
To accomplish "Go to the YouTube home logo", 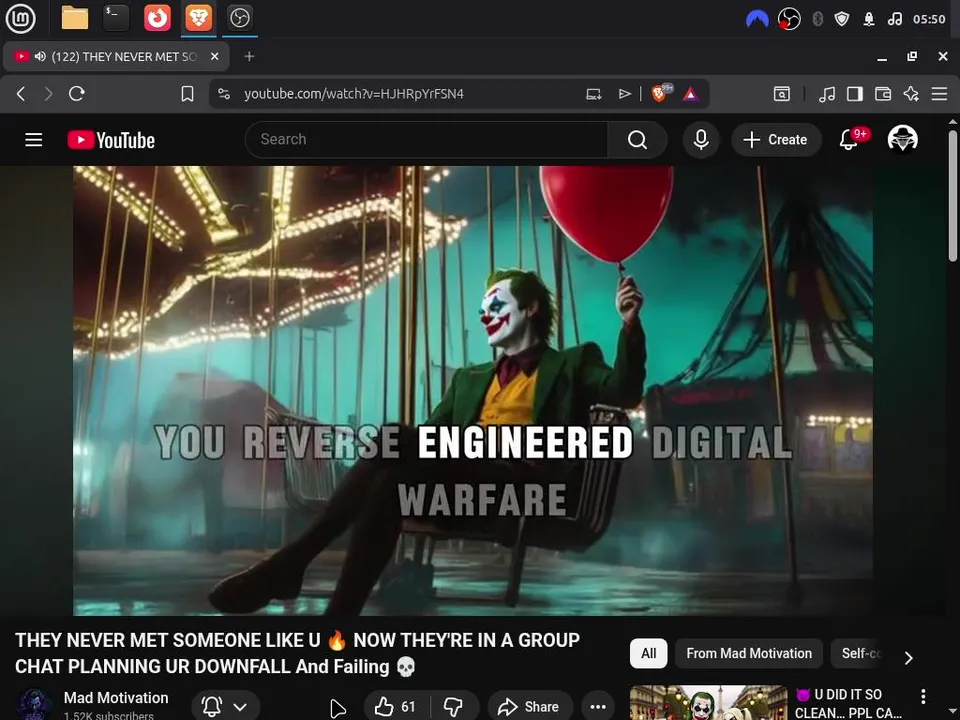I will coord(111,140).
